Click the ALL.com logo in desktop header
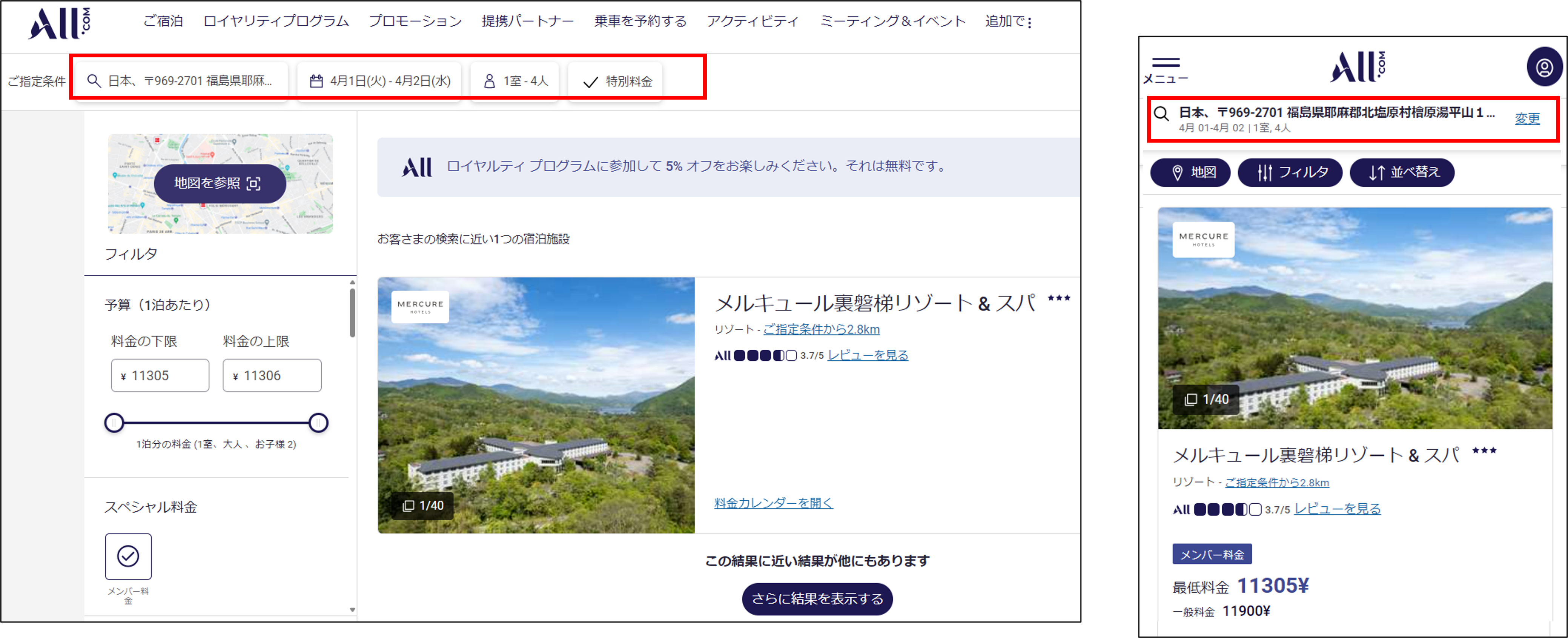Image resolution: width=1568 pixels, height=638 pixels. click(x=59, y=23)
